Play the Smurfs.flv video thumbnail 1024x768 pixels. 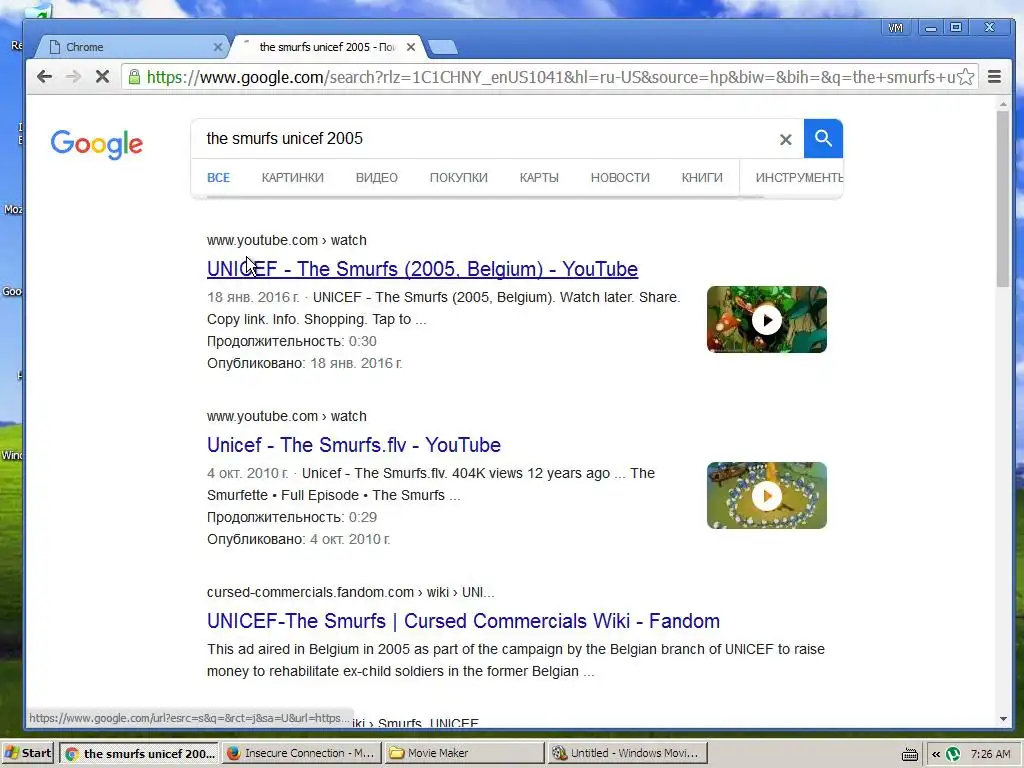tap(767, 496)
